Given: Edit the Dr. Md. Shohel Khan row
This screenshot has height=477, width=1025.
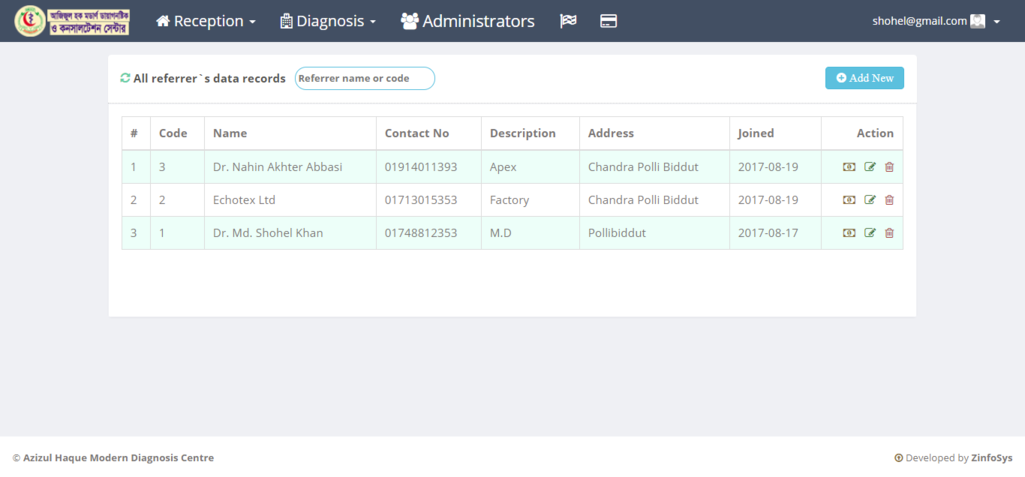Looking at the screenshot, I should pos(870,233).
